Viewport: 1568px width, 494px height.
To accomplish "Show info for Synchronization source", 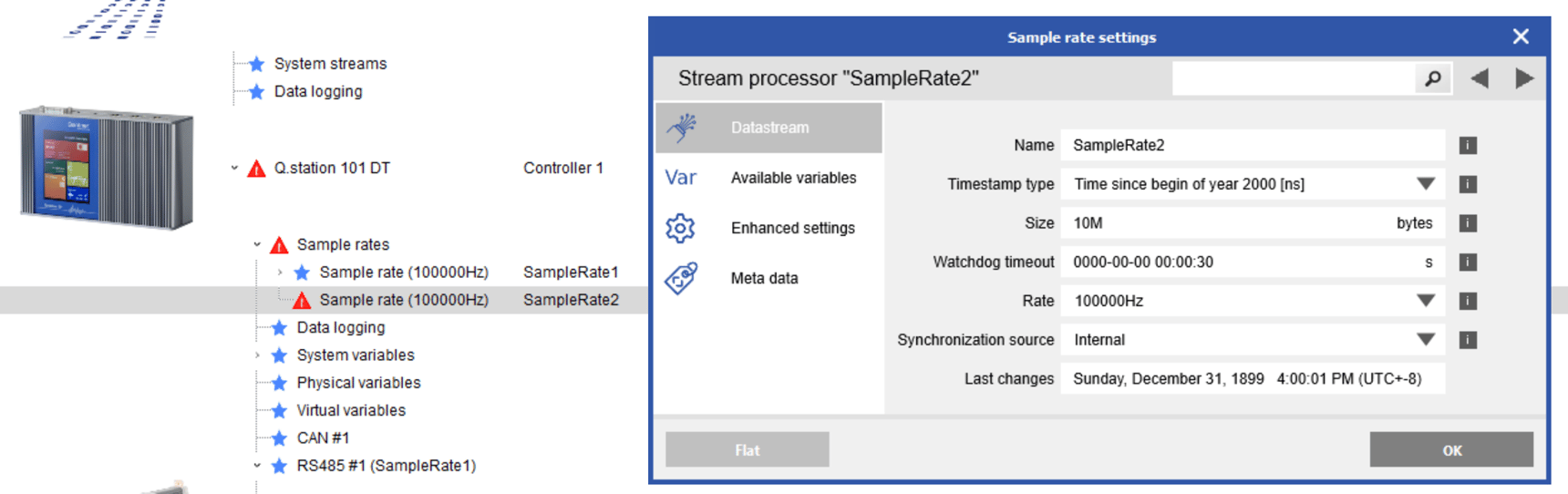I will [x=1468, y=340].
